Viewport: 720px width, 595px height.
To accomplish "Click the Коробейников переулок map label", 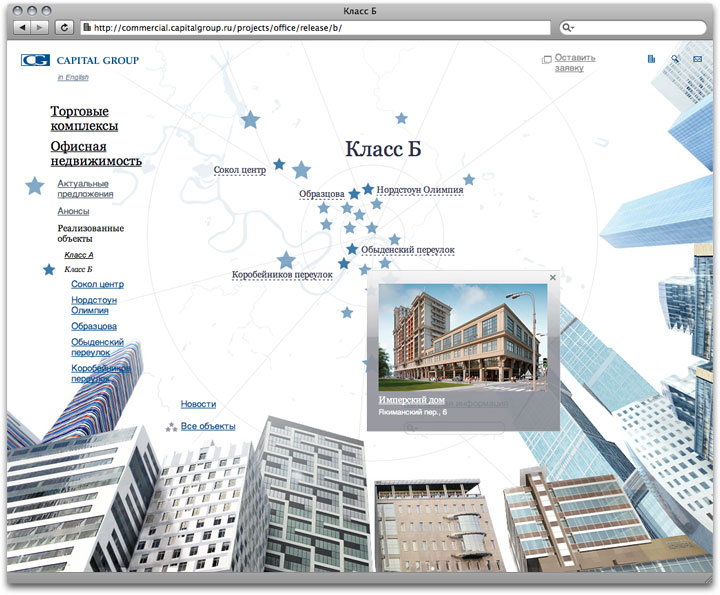I will click(x=282, y=275).
